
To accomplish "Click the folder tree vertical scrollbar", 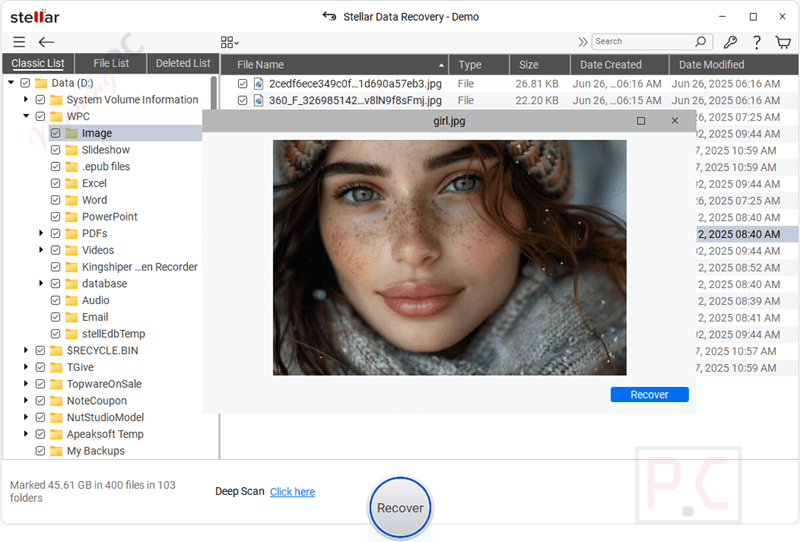I will (x=214, y=92).
